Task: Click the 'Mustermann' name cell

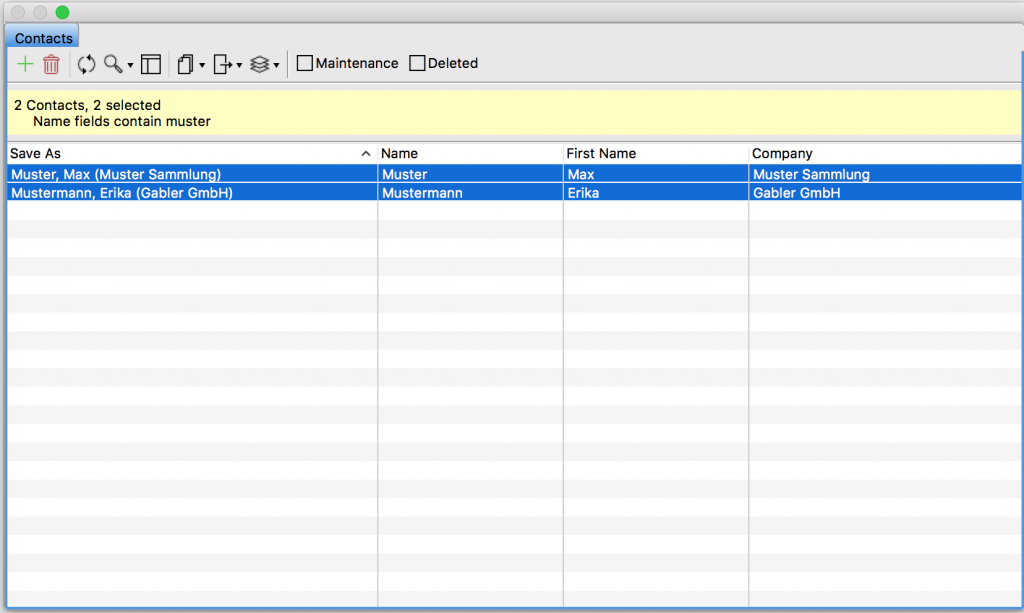Action: point(470,193)
